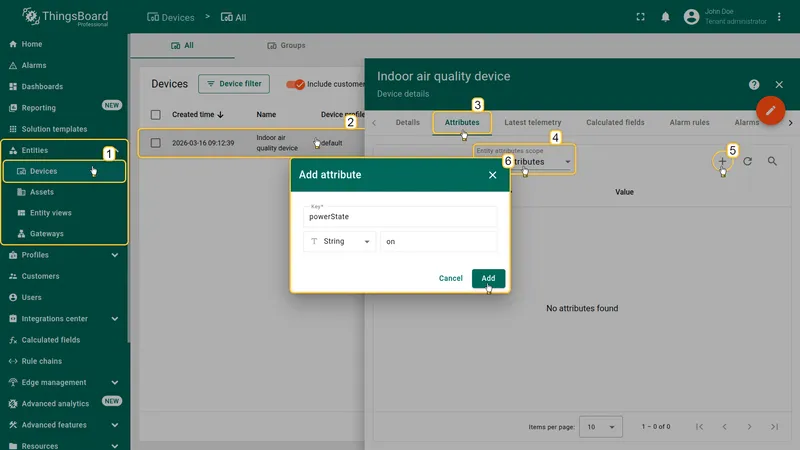
Task: Open Items per page dropdown
Action: tap(601, 427)
